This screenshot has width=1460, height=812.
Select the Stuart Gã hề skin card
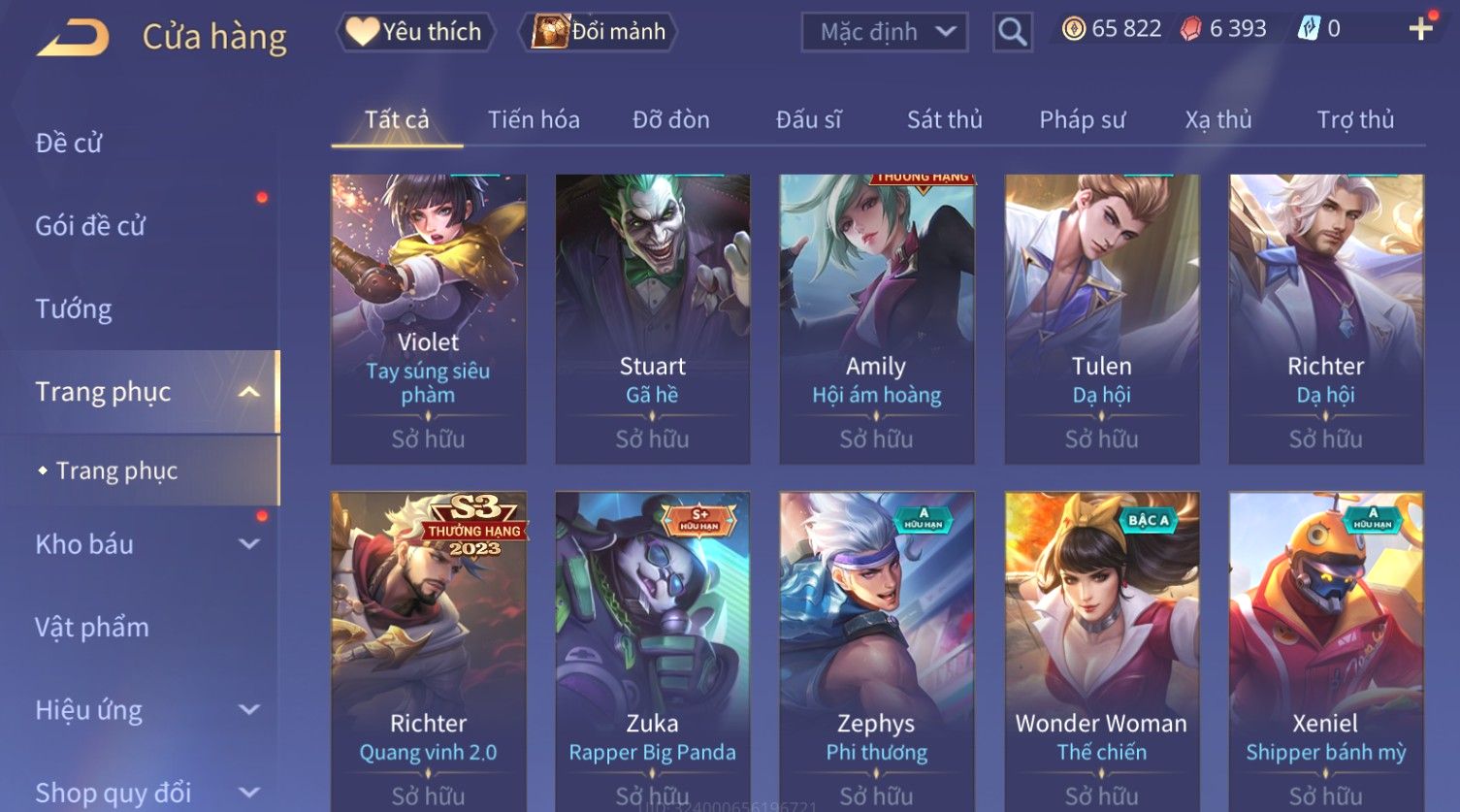(x=653, y=319)
